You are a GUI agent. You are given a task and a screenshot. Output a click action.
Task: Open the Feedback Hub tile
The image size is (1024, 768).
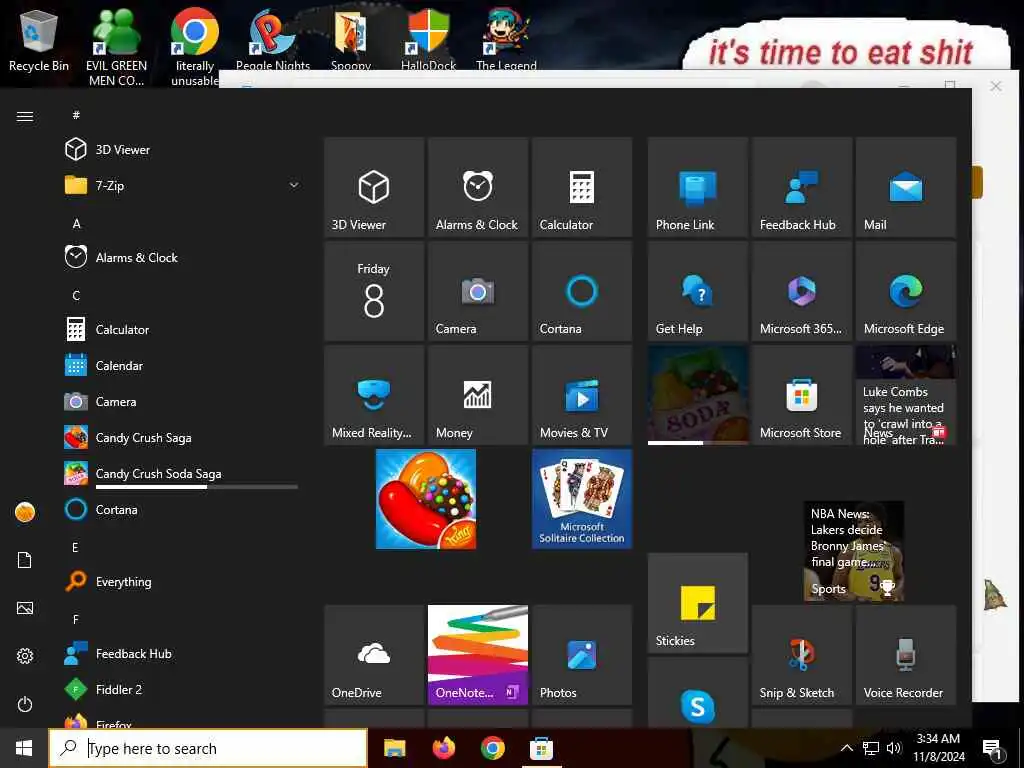coord(801,187)
